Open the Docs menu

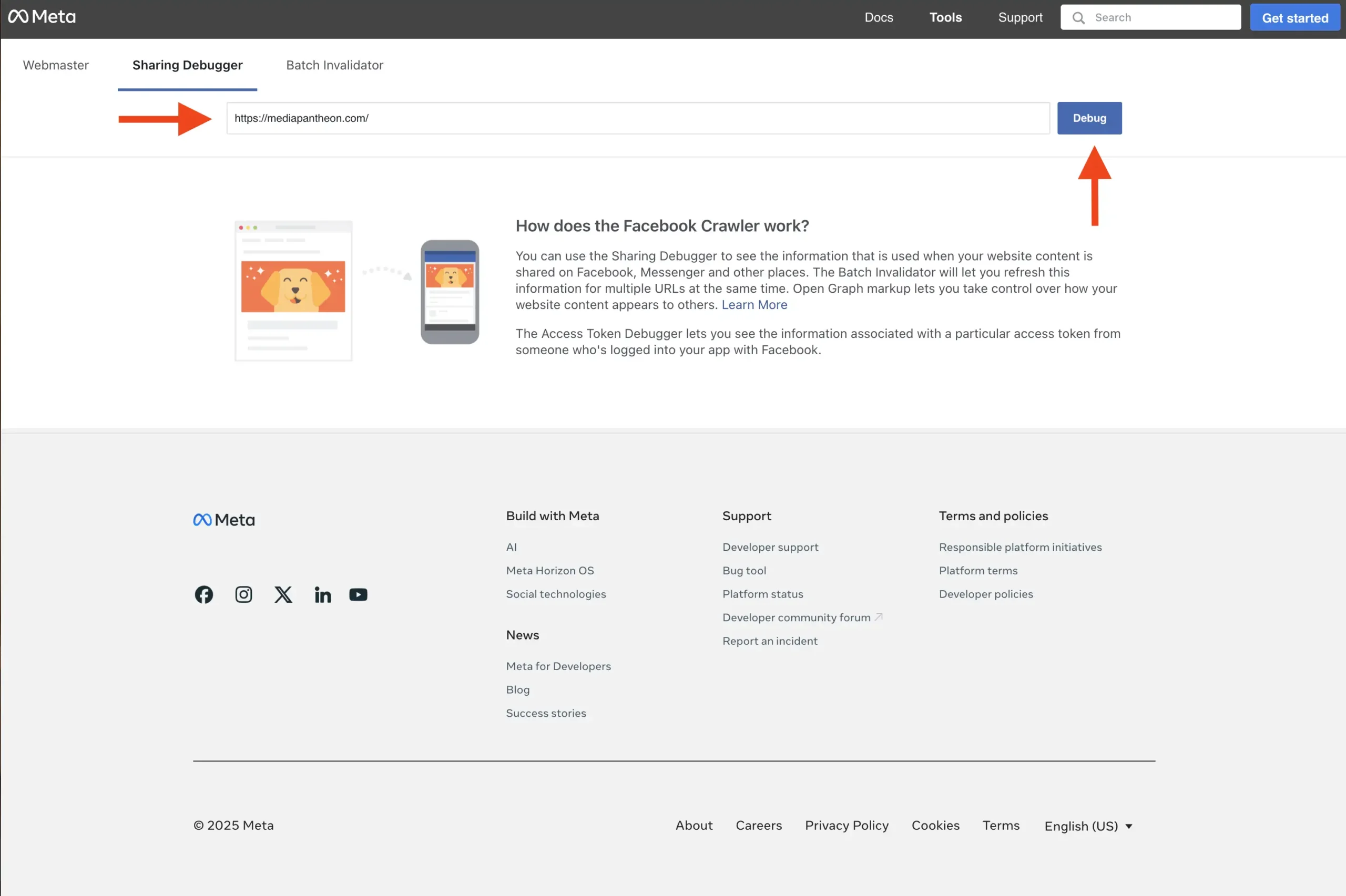(x=879, y=17)
